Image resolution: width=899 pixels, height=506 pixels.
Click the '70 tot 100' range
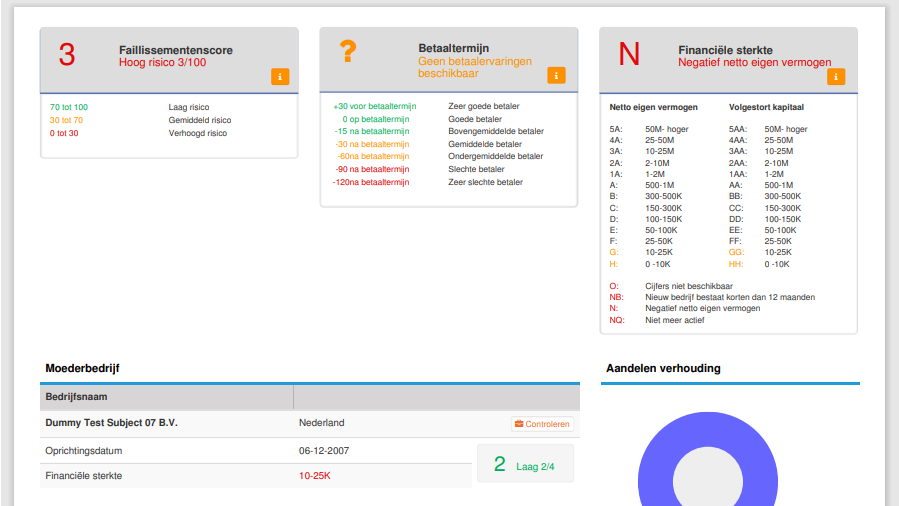point(69,107)
